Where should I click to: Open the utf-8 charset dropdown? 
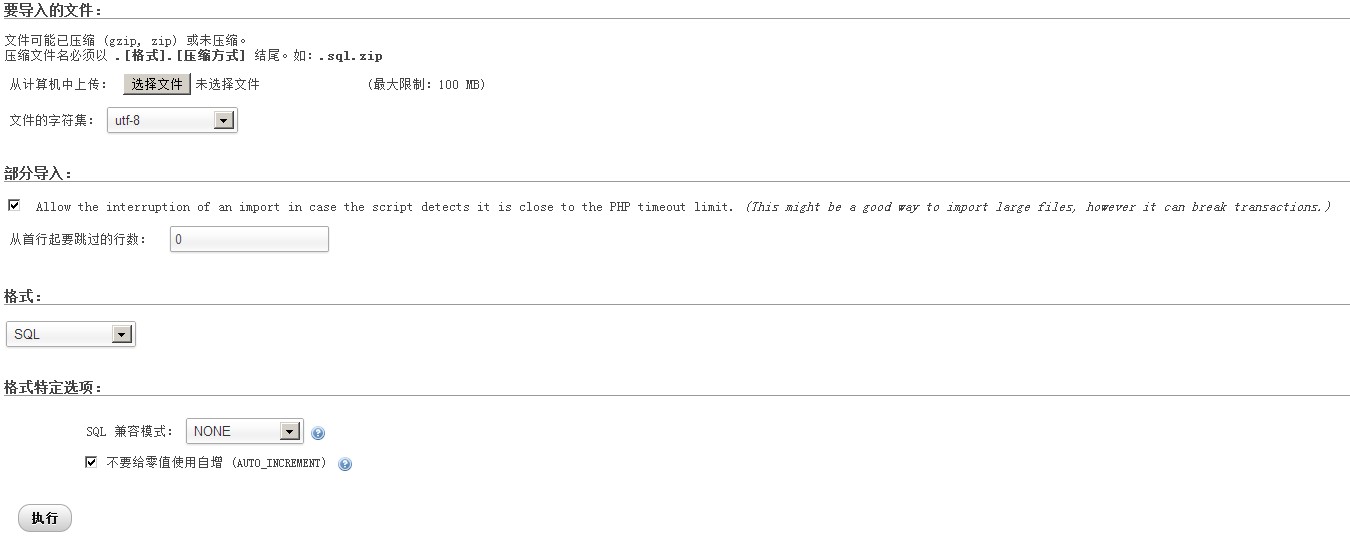point(172,121)
